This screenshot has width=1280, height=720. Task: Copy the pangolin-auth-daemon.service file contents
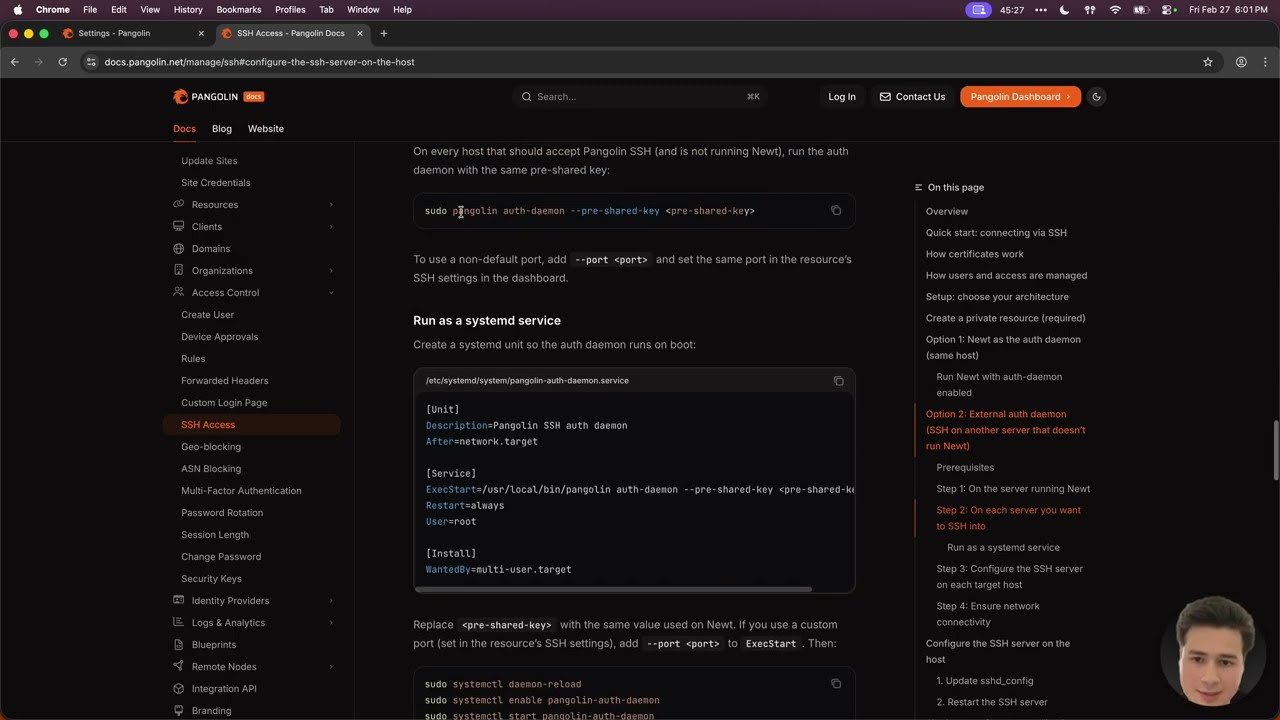[839, 380]
